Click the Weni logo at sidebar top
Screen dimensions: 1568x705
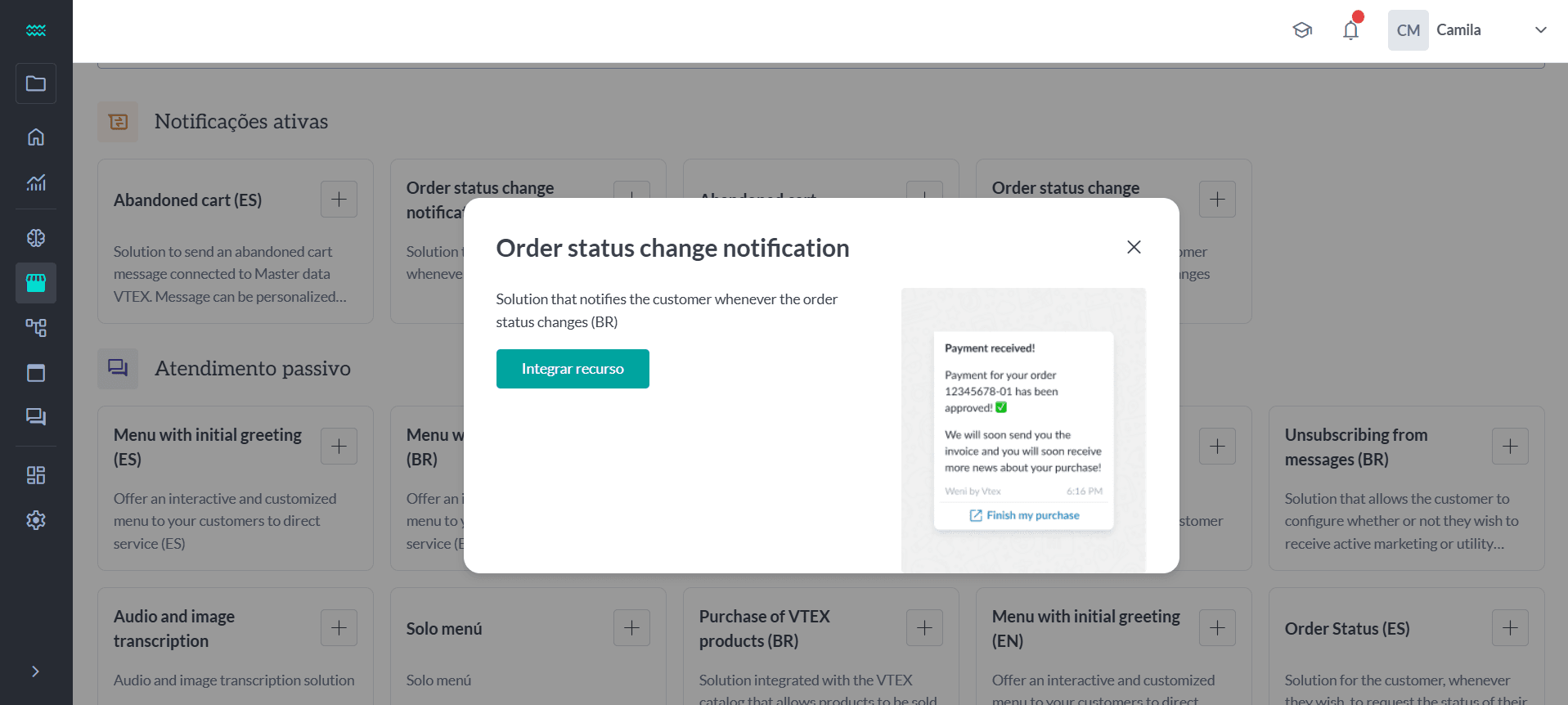(36, 30)
